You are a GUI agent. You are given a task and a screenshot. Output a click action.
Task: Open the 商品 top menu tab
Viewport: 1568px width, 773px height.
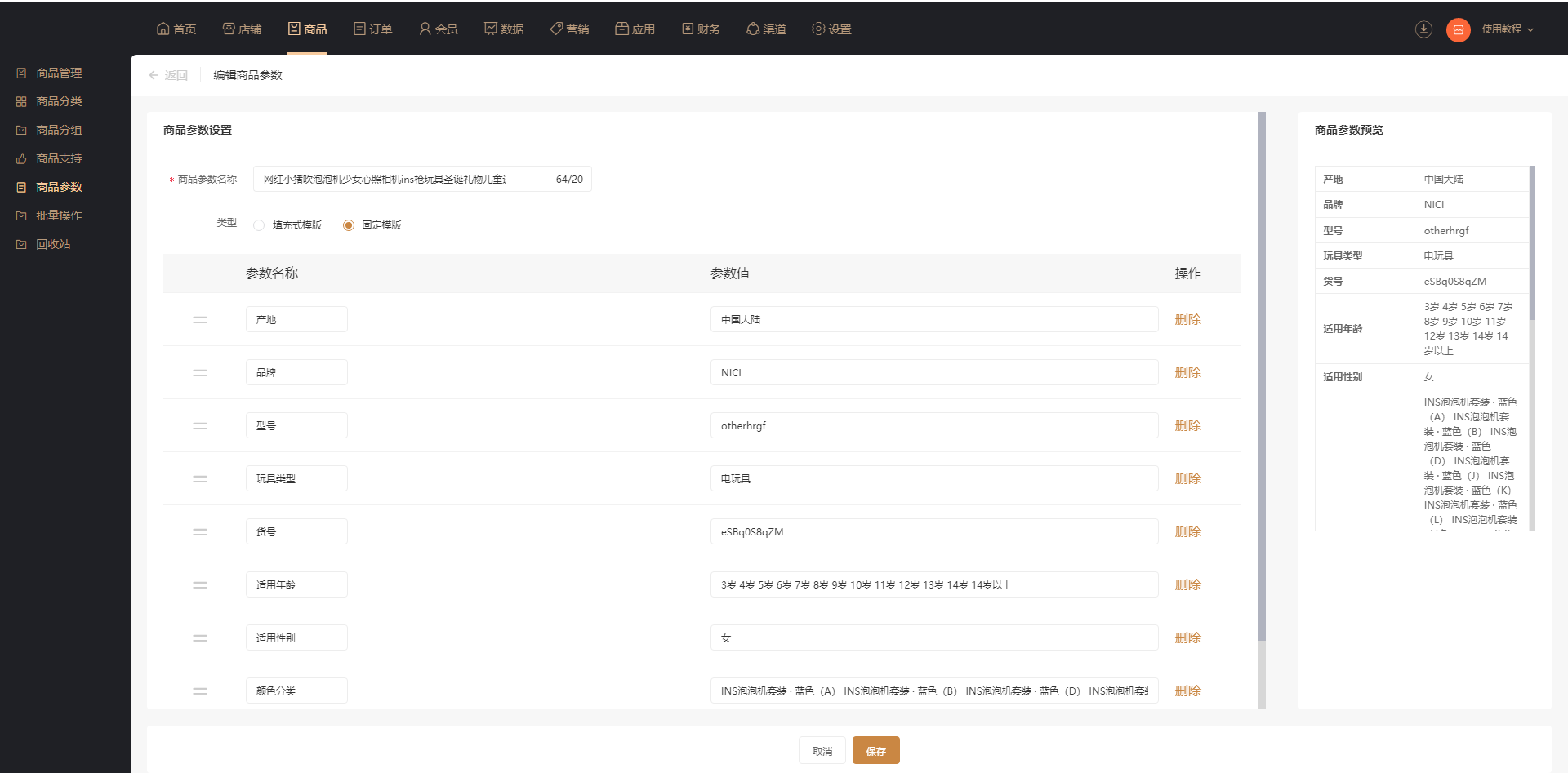pos(307,29)
